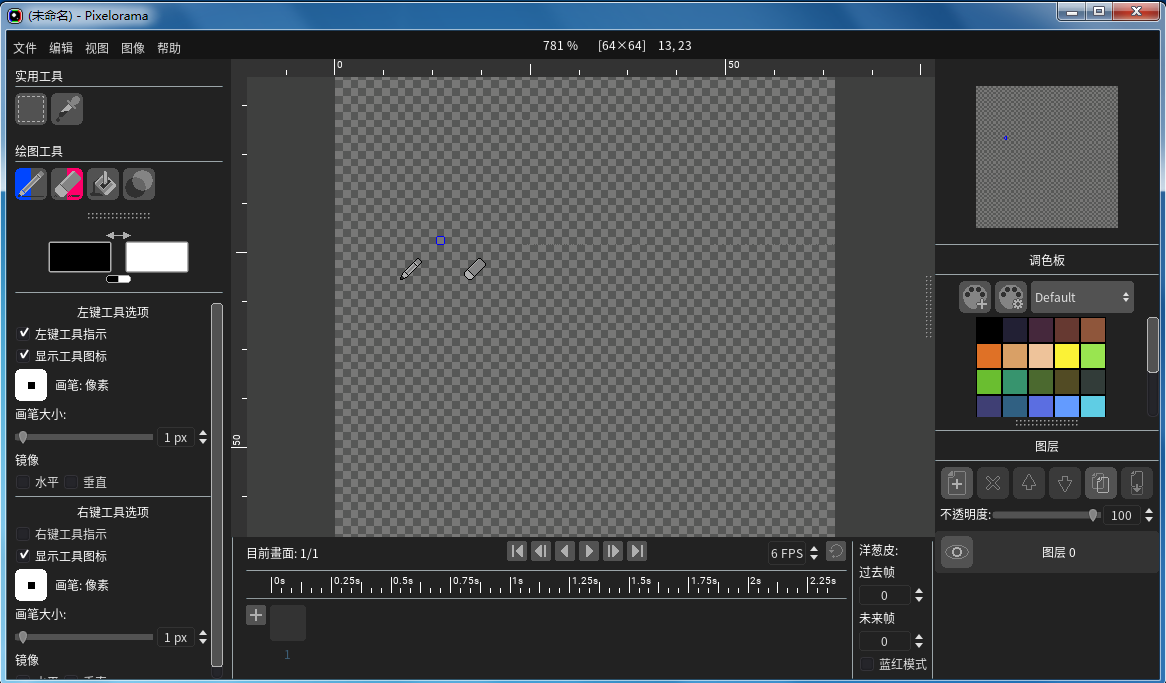Select the Lighten/Darken tool
This screenshot has width=1166, height=683.
[x=139, y=184]
